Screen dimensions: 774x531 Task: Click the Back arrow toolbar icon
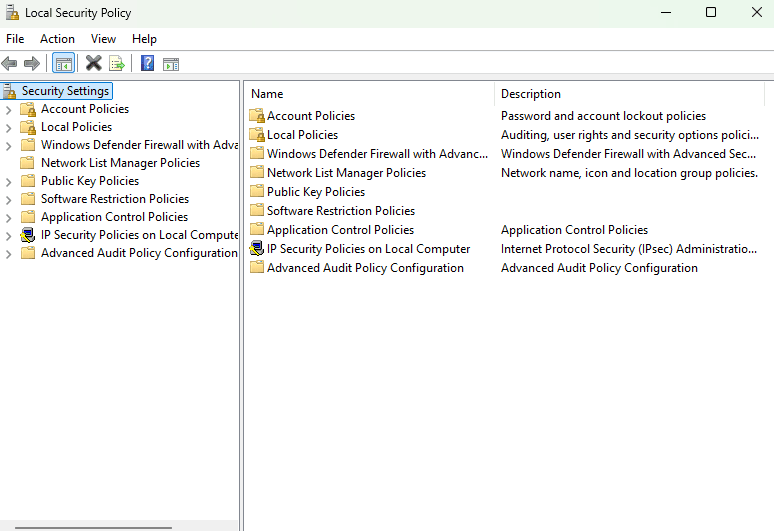[x=9, y=64]
